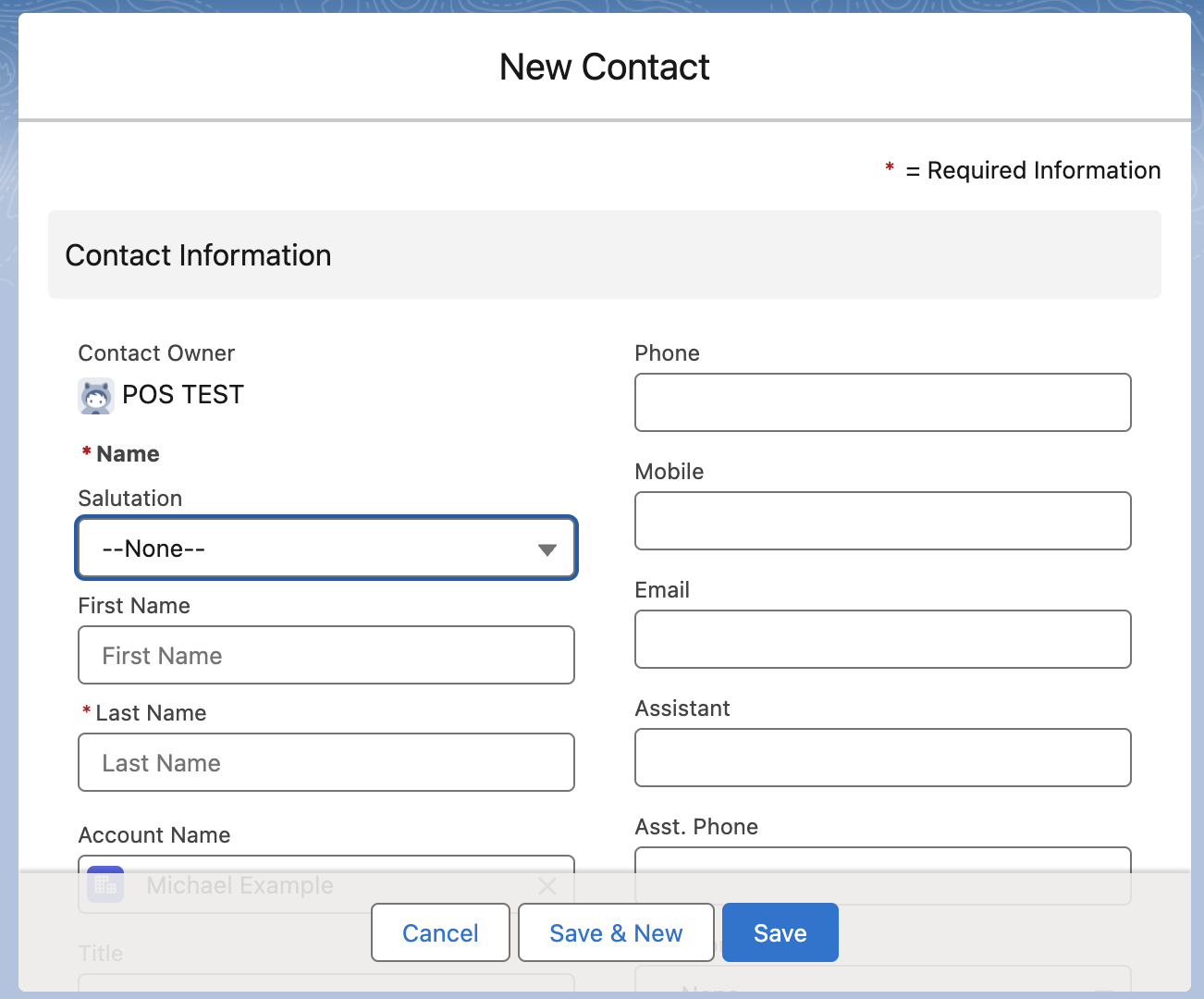Save the new contact
This screenshot has width=1204, height=999.
pos(780,932)
